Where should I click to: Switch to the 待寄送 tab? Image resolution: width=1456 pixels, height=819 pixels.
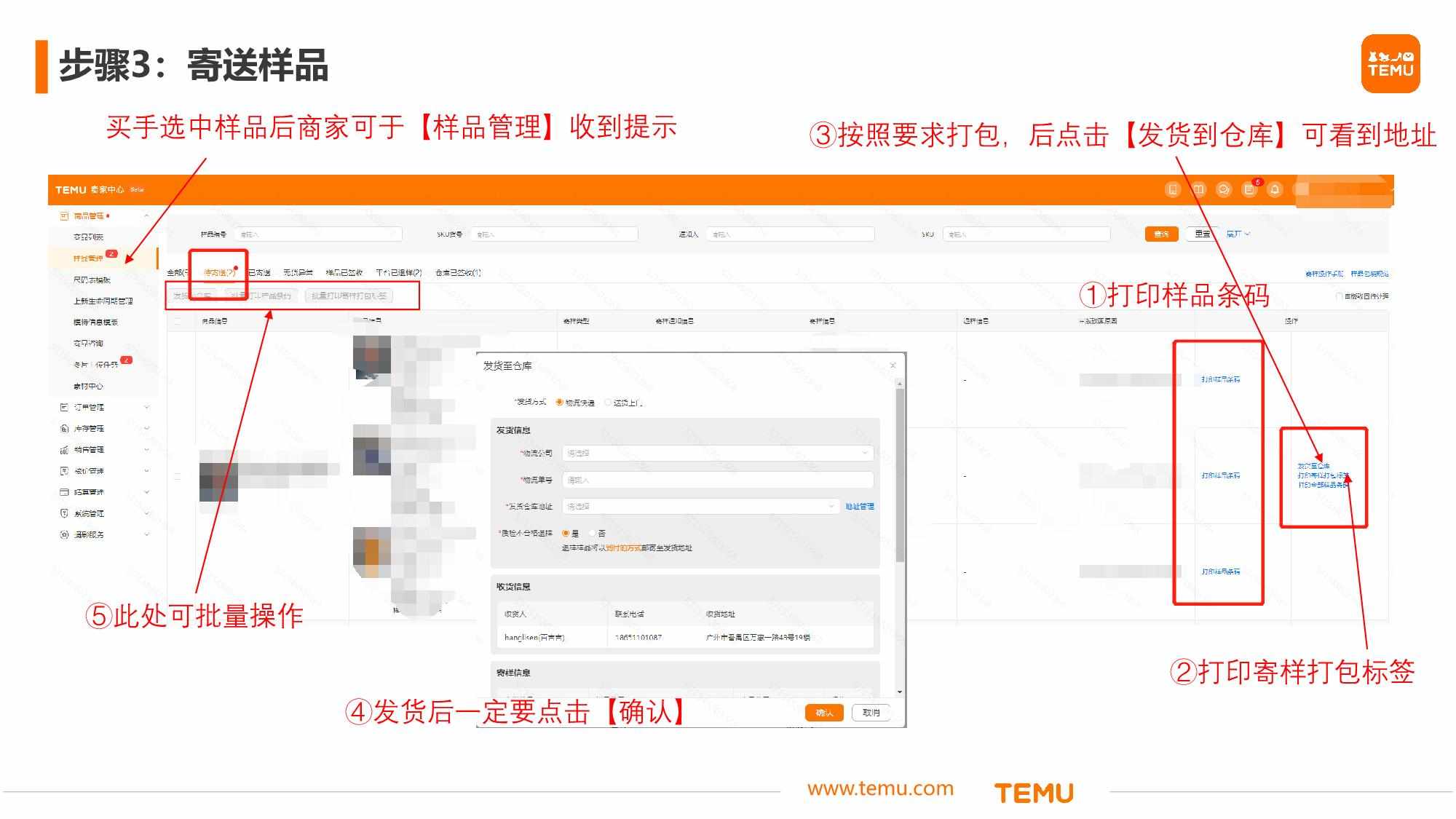[219, 273]
